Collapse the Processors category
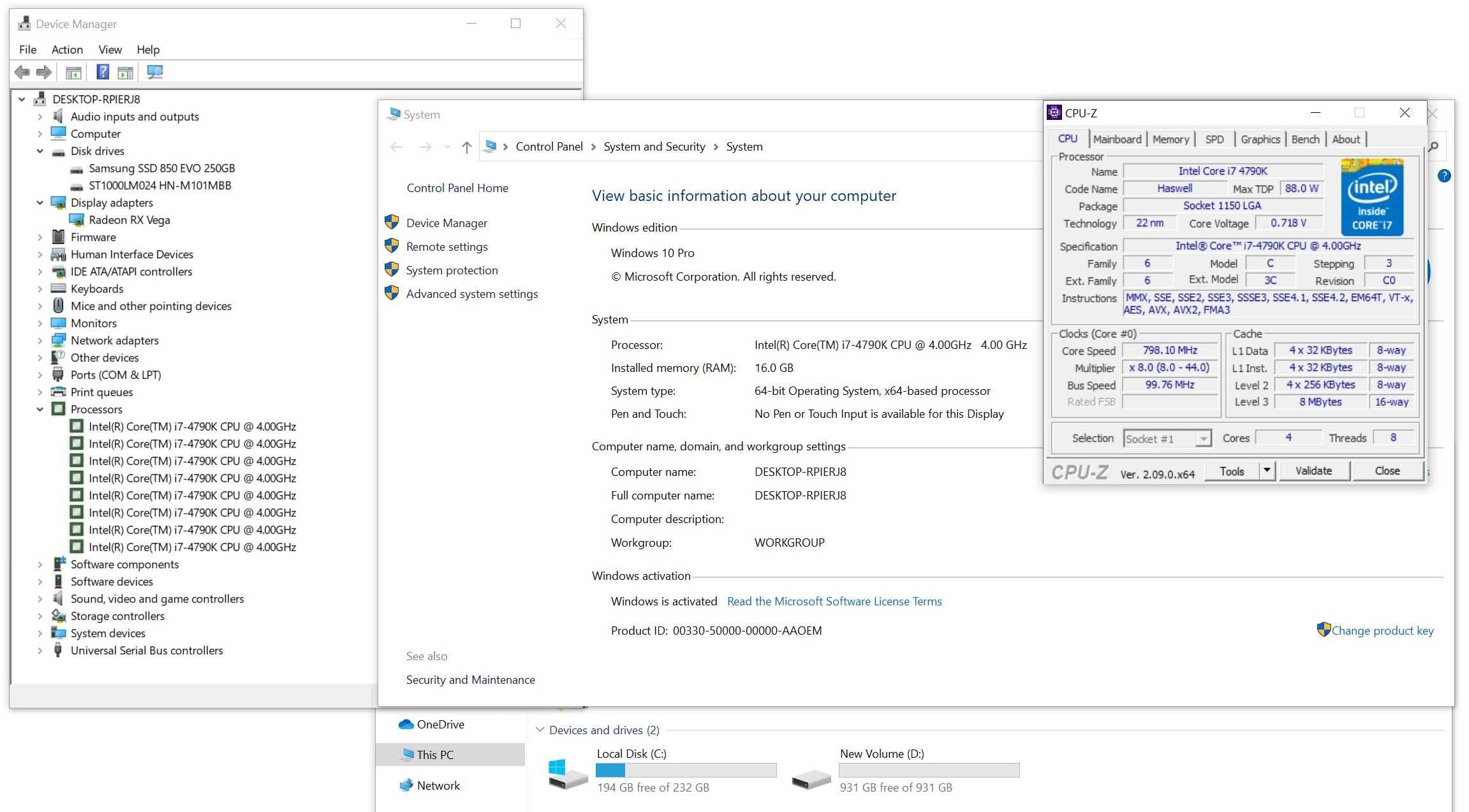1469x812 pixels. (40, 410)
